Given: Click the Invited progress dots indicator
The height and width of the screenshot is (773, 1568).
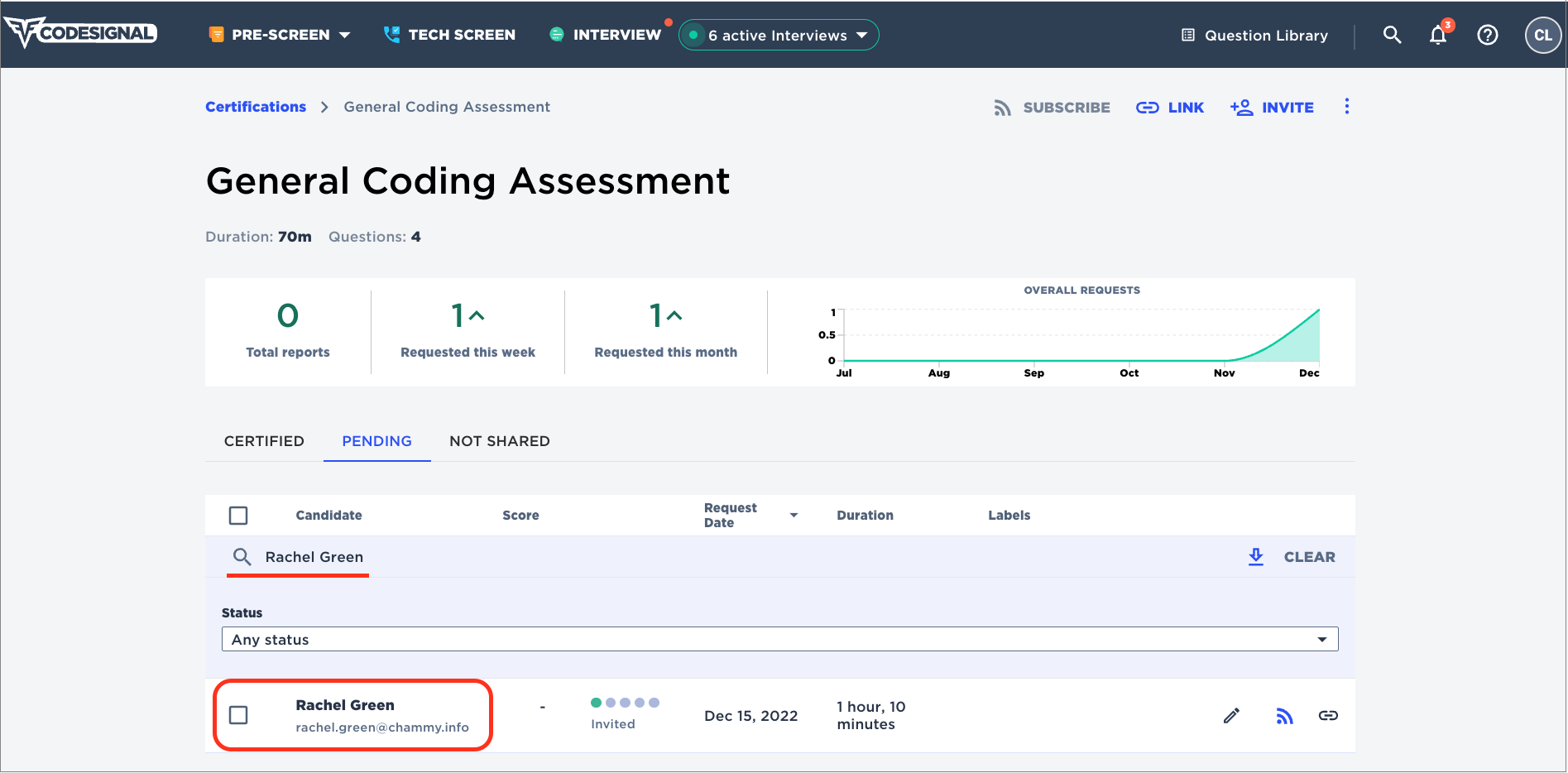Looking at the screenshot, I should tap(625, 703).
